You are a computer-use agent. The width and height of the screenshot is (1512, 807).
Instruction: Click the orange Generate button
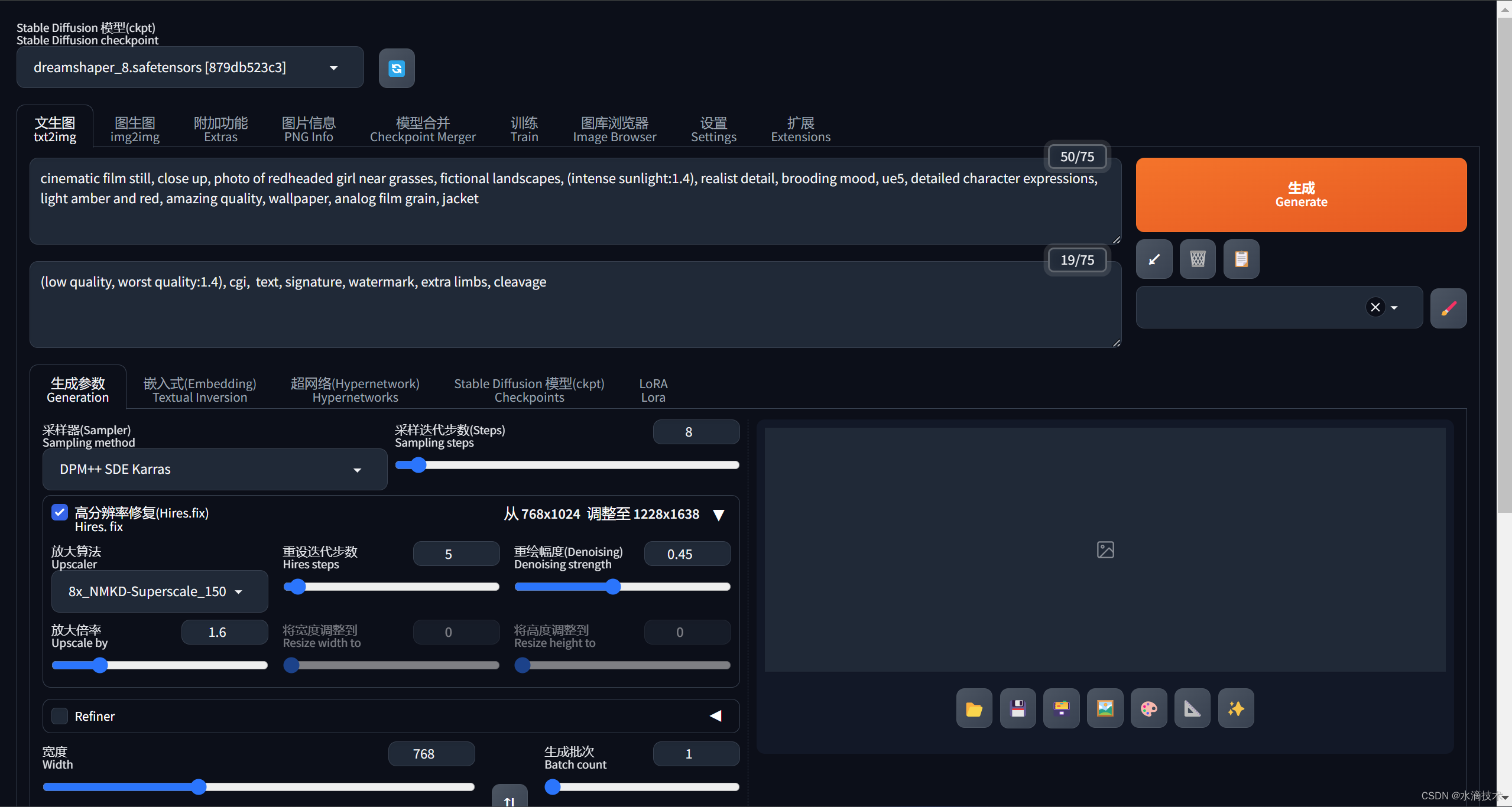pos(1301,195)
